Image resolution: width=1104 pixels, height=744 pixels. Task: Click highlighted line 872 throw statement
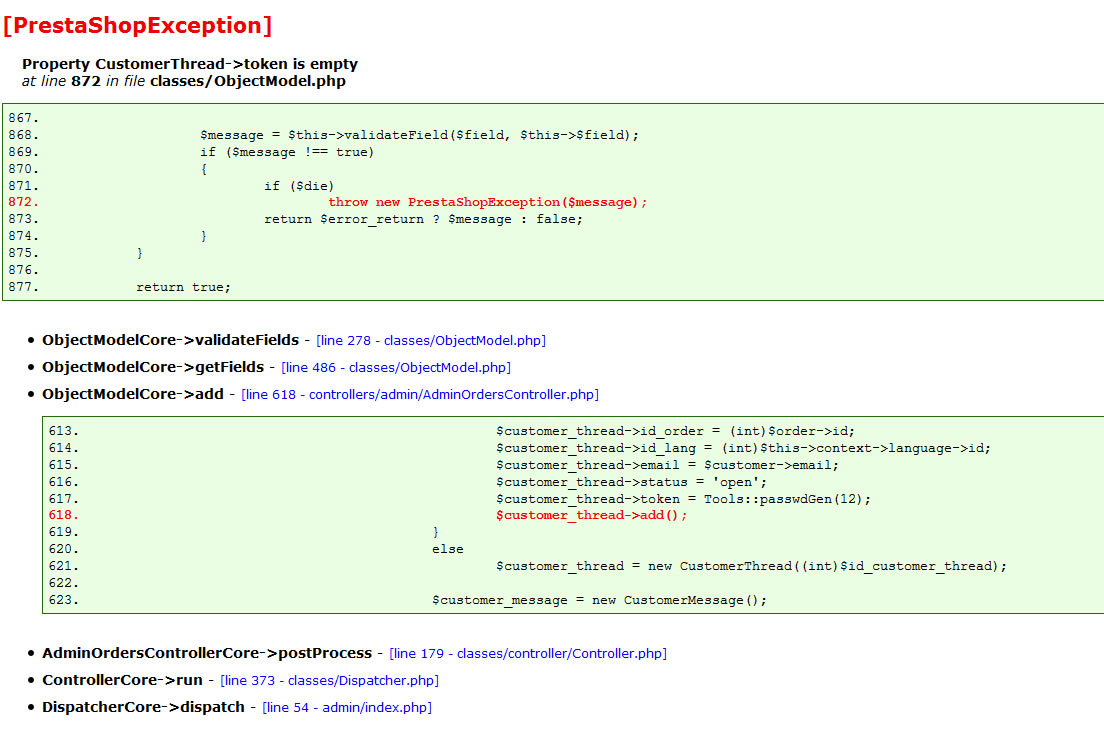487,203
